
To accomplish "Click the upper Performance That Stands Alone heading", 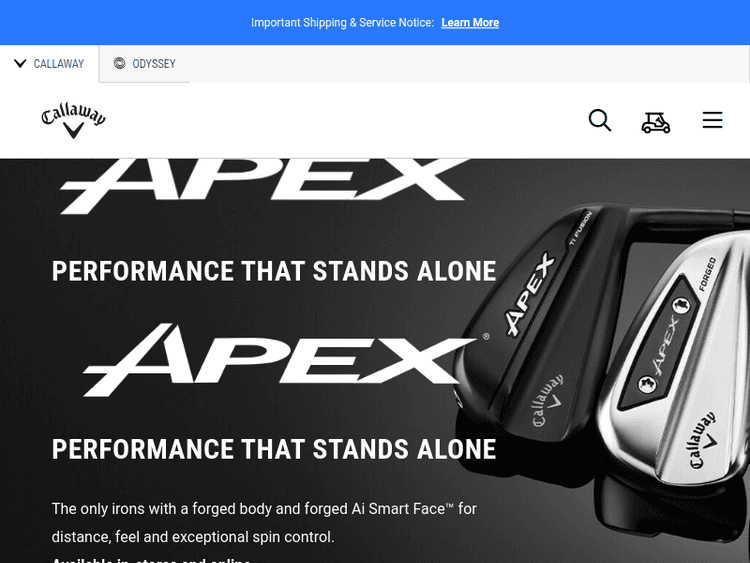I will [x=274, y=271].
